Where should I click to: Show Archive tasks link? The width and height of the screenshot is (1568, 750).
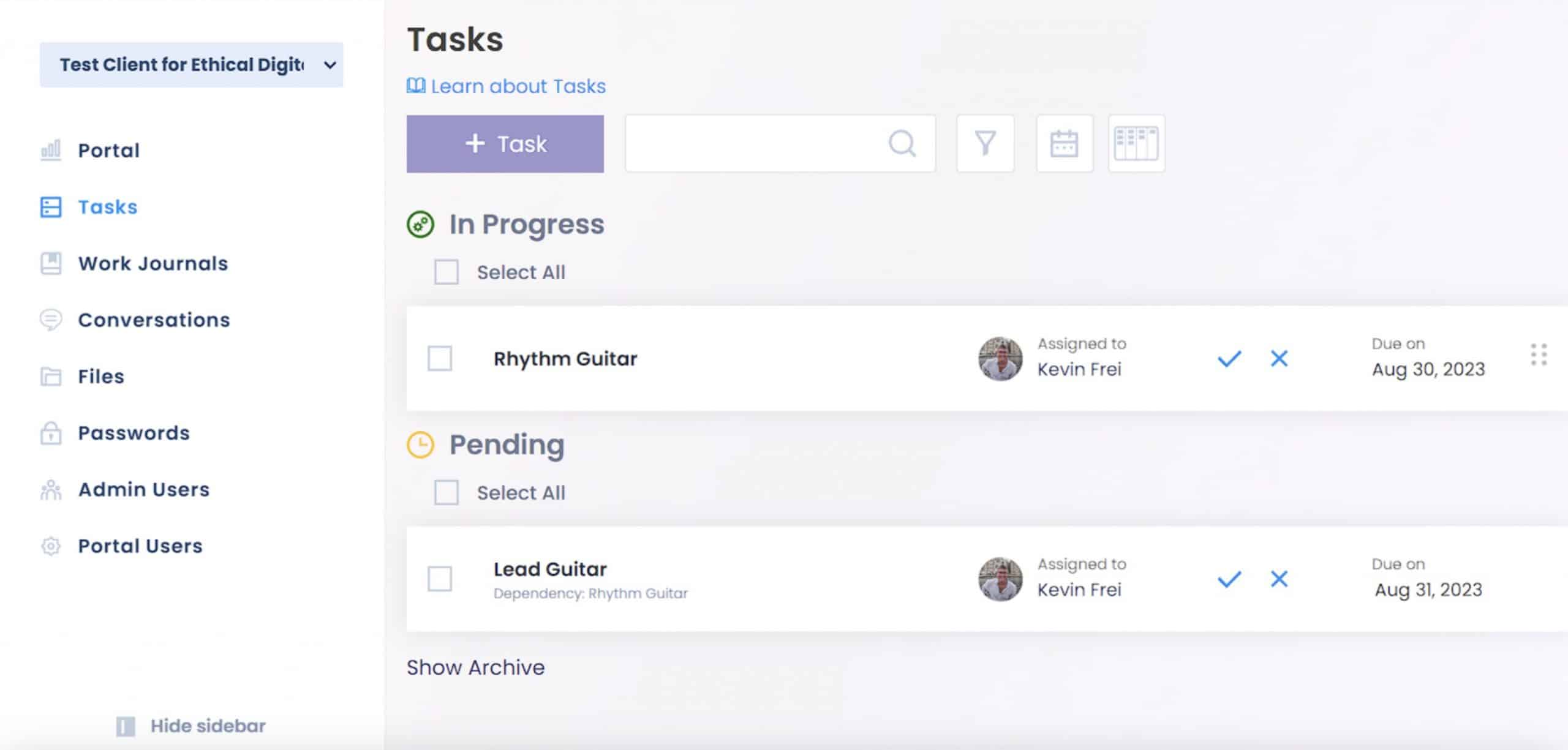476,667
